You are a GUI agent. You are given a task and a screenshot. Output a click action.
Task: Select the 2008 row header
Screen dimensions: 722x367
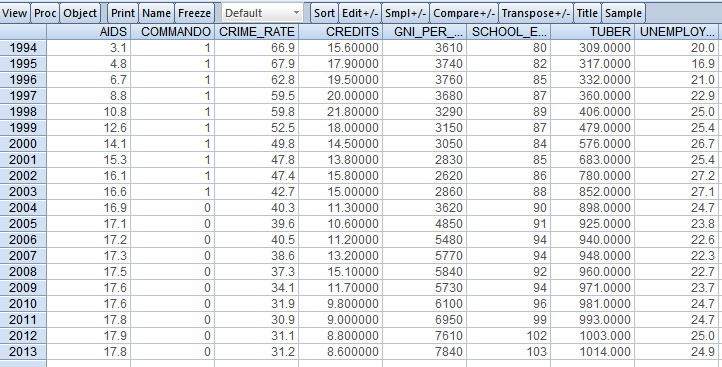pyautogui.click(x=23, y=272)
